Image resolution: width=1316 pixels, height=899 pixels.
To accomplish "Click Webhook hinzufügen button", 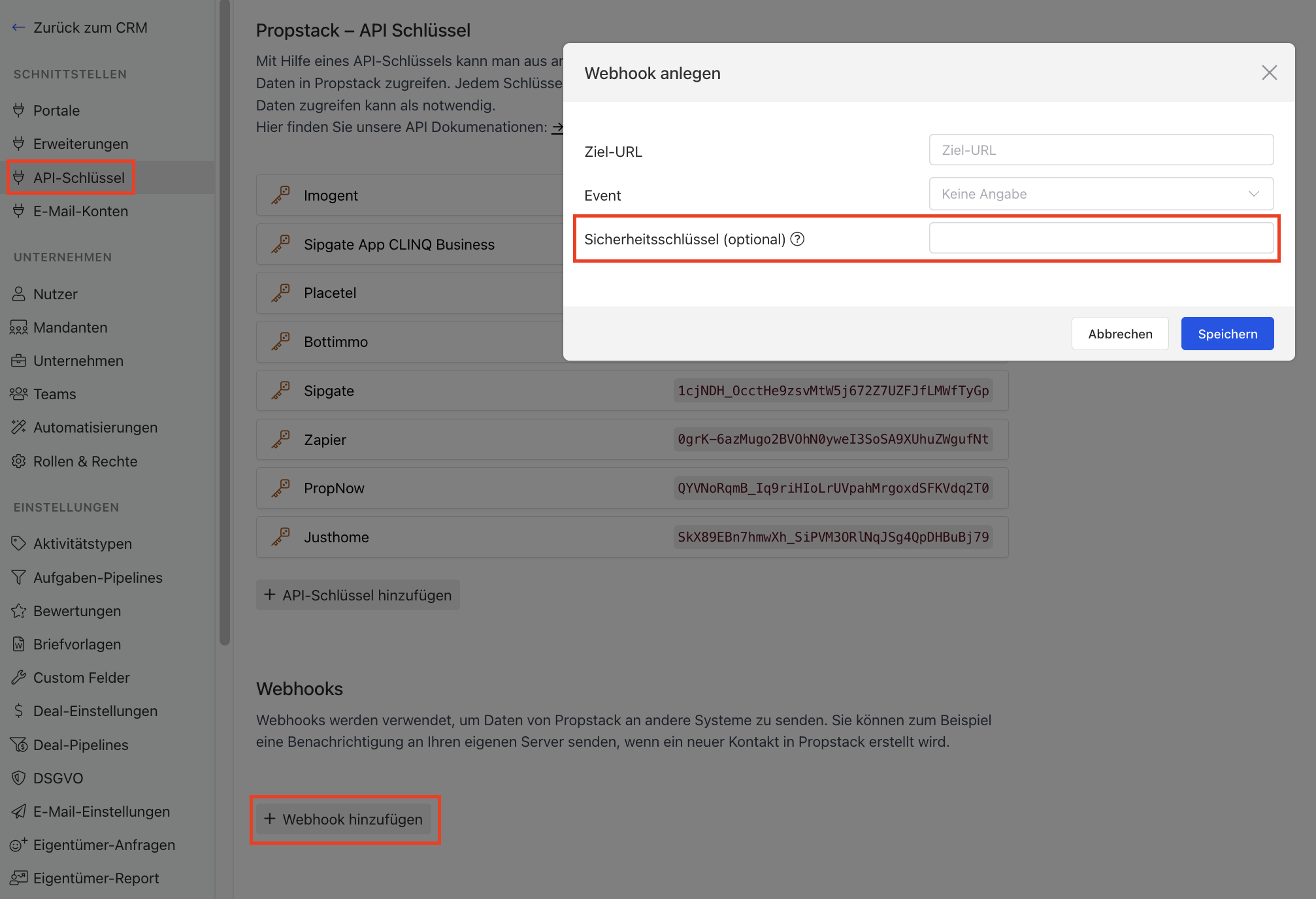I will coord(344,819).
